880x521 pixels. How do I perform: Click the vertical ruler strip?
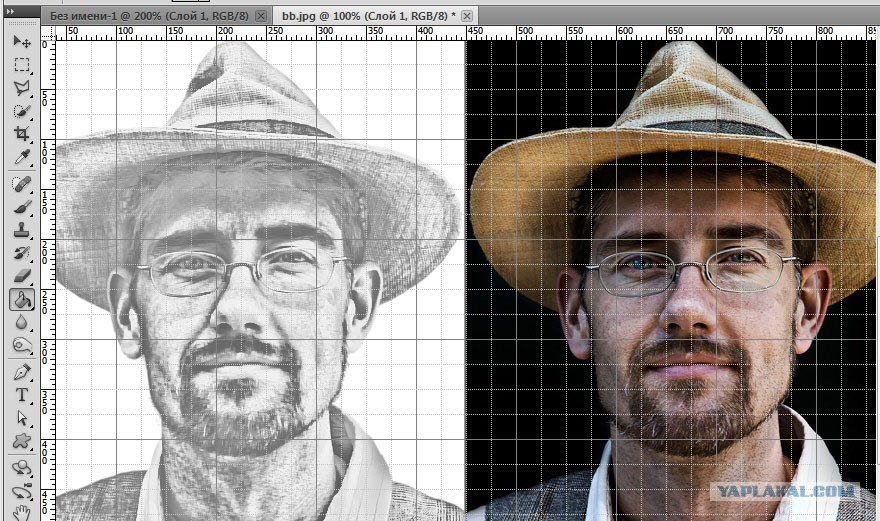click(48, 280)
